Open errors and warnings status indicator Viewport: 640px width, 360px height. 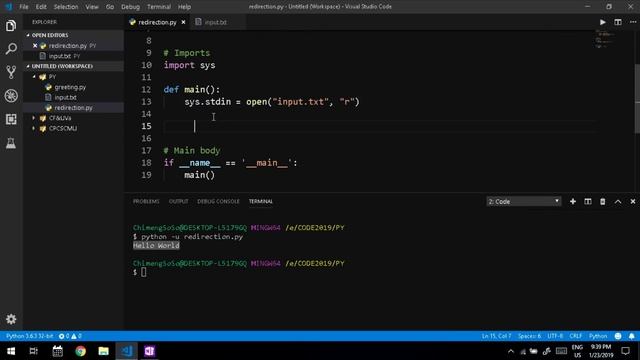[70, 336]
